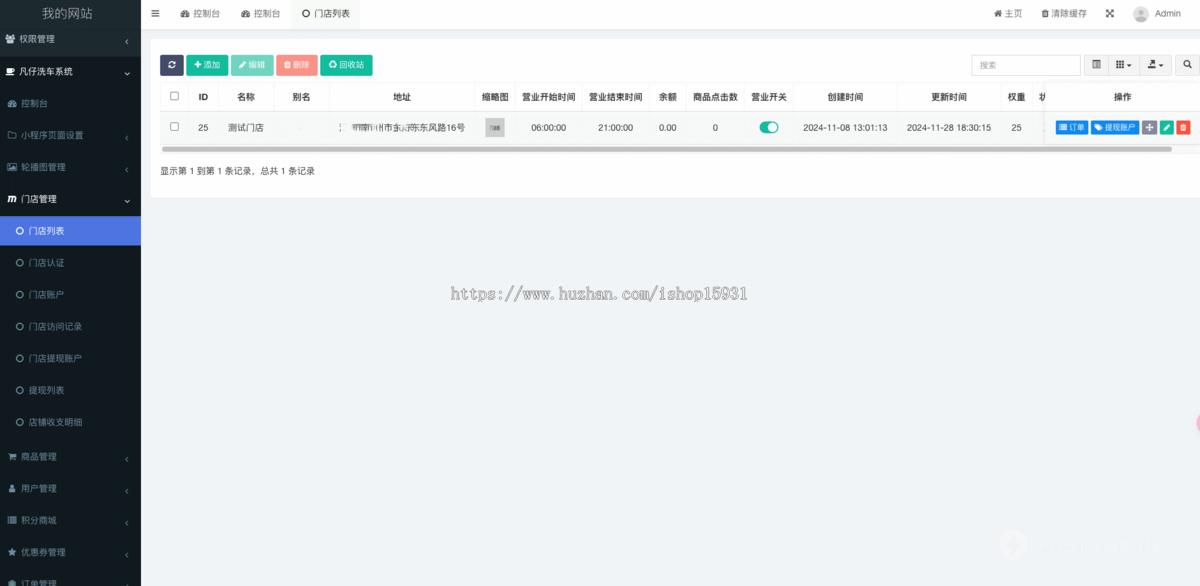Viewport: 1200px width, 586px height.
Task: Click the hamburger menu icon to collapse sidebar
Action: coord(155,13)
